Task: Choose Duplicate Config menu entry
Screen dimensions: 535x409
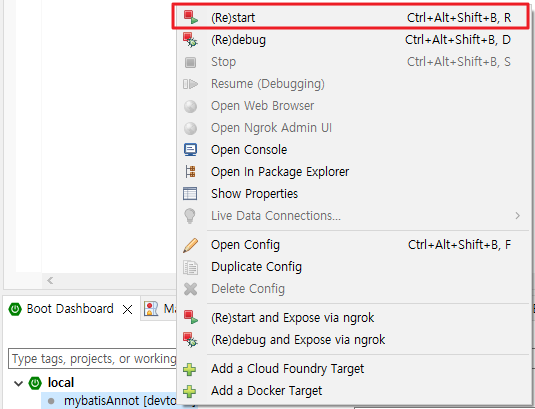Action: point(354,267)
